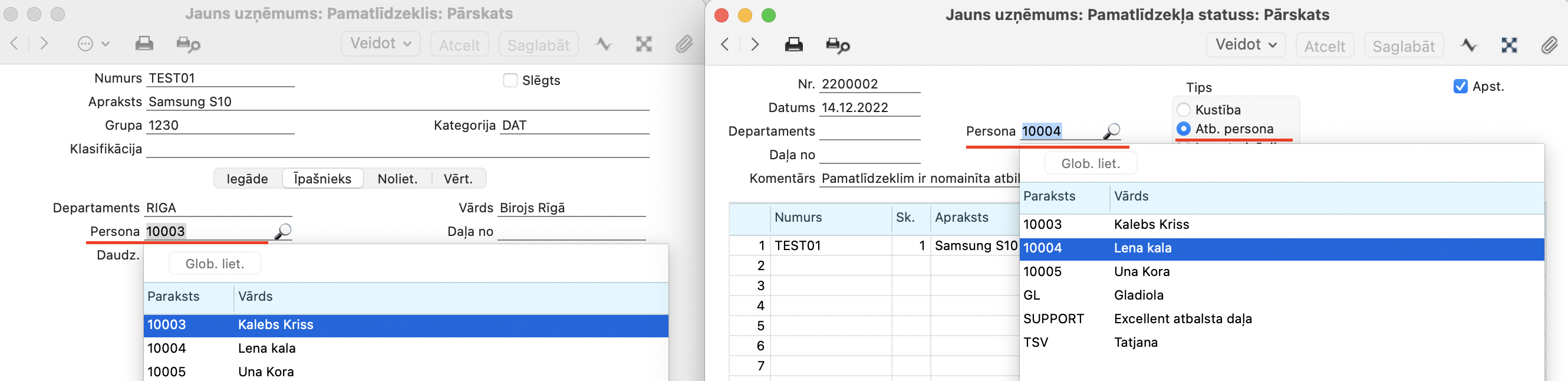Image resolution: width=1568 pixels, height=381 pixels.
Task: Go to next record in the right window
Action: click(755, 44)
